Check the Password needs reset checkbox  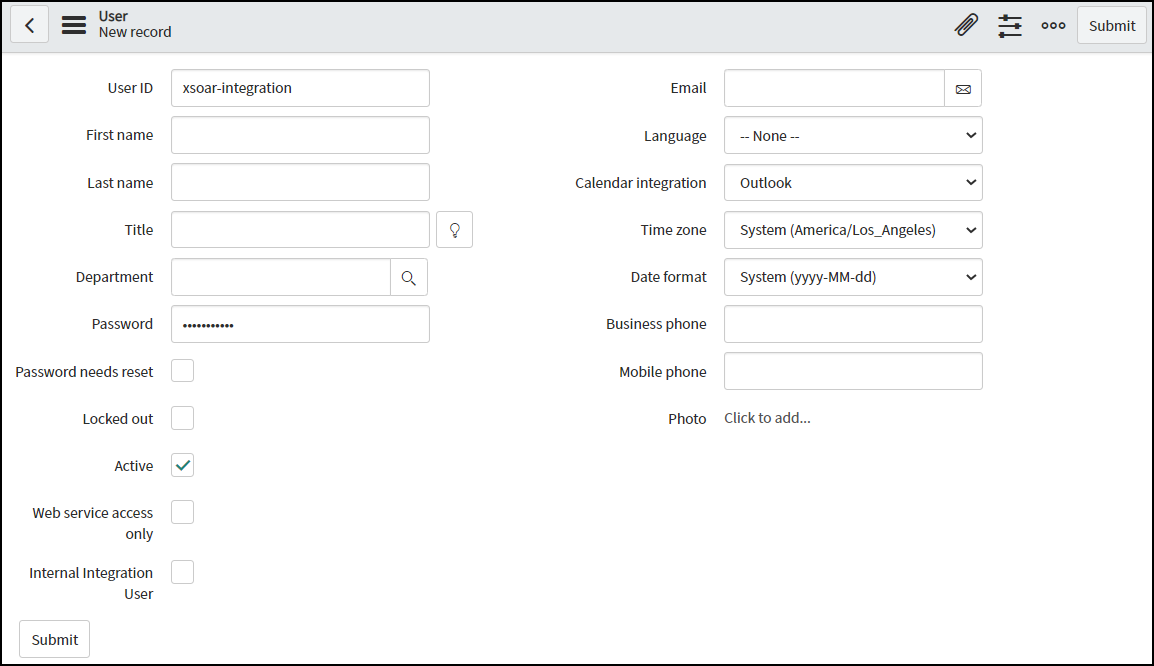point(182,371)
